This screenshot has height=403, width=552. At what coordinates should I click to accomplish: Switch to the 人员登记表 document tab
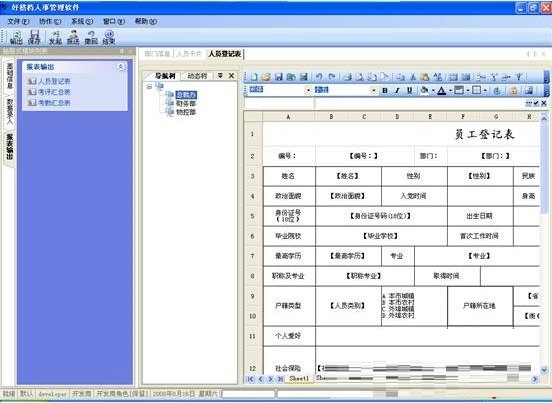pyautogui.click(x=225, y=54)
